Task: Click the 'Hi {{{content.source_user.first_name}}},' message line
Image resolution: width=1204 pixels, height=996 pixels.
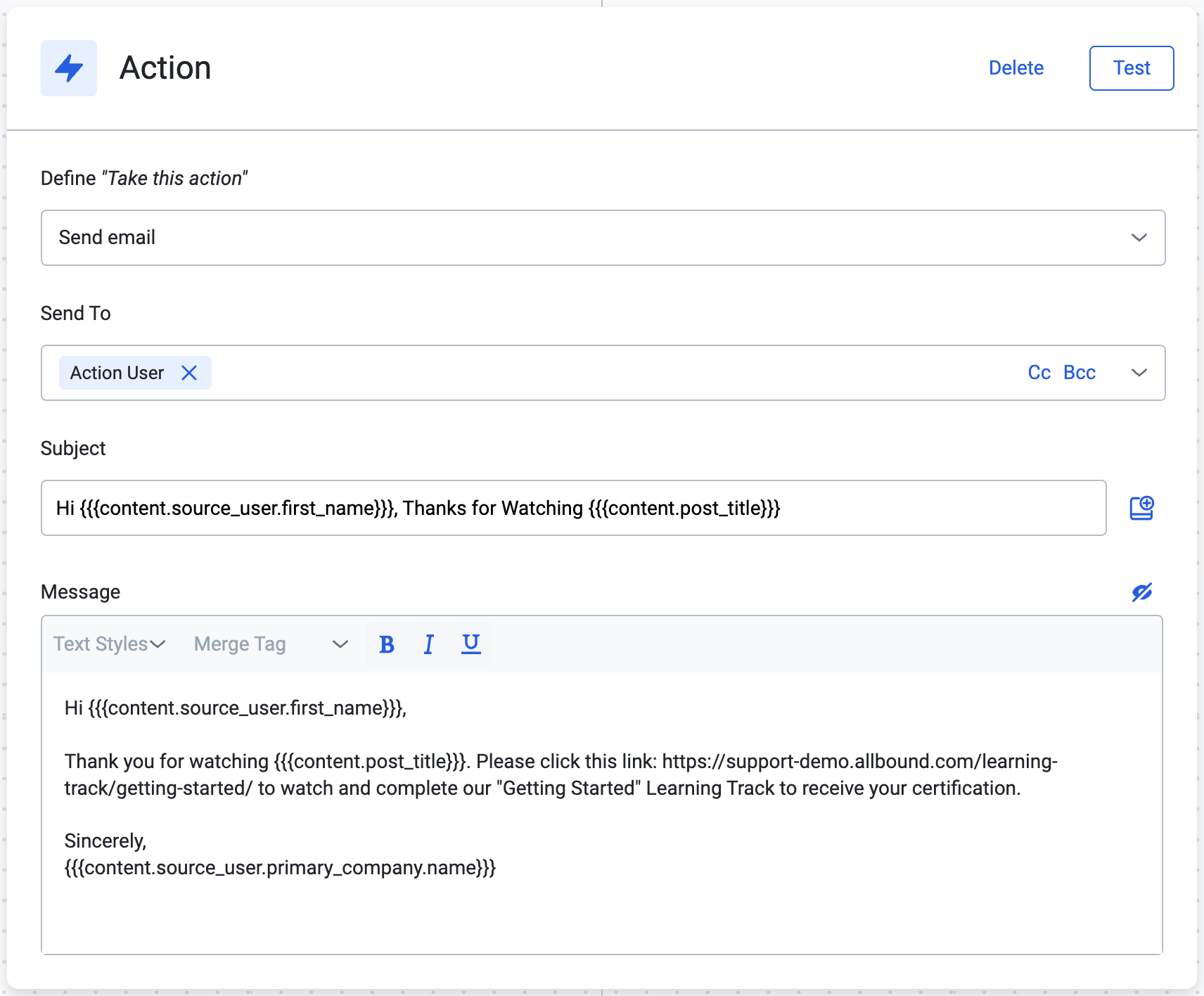Action: [236, 708]
